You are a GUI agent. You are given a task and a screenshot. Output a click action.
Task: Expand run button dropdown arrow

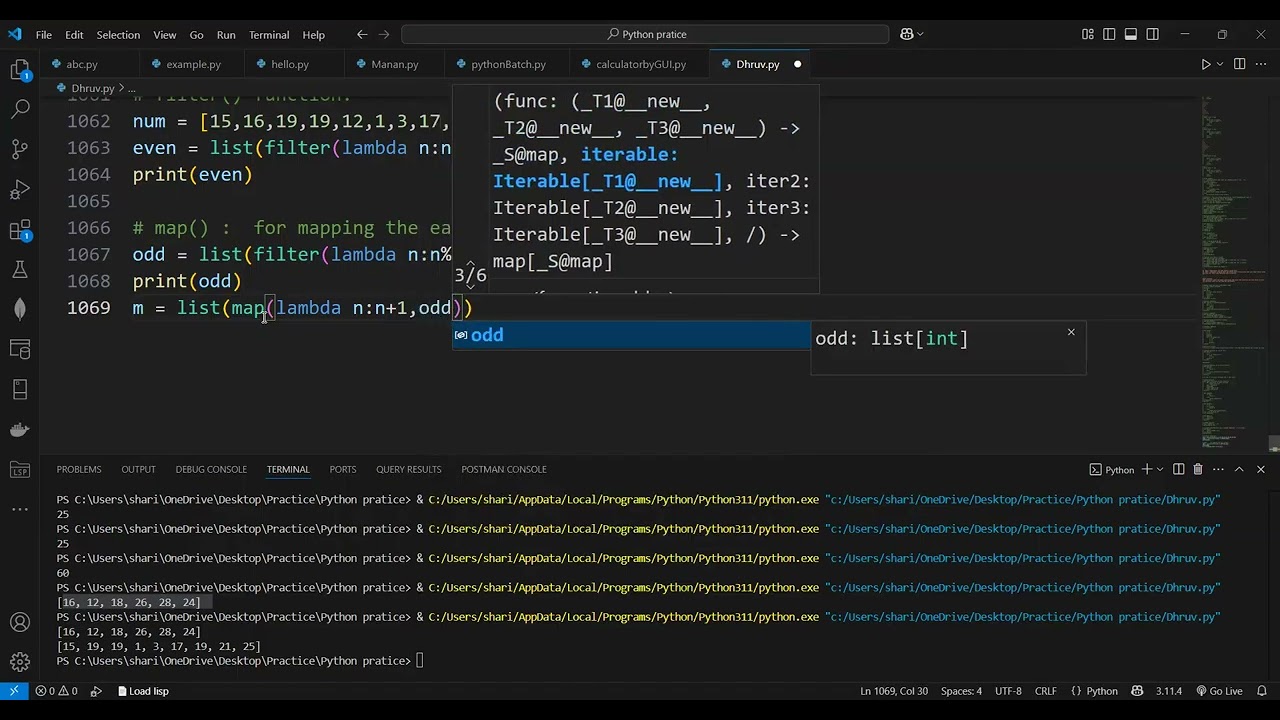click(1220, 64)
